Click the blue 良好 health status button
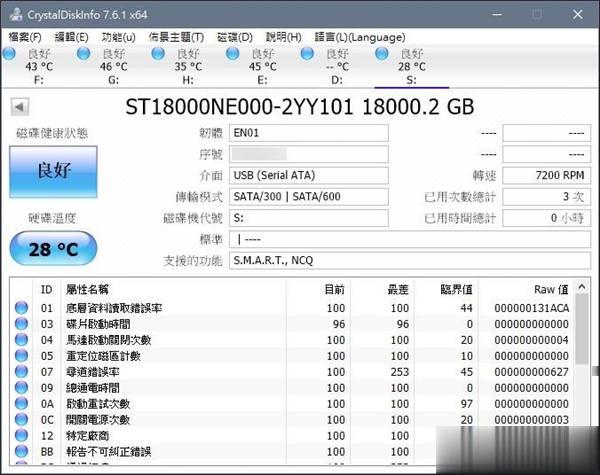 click(x=54, y=171)
